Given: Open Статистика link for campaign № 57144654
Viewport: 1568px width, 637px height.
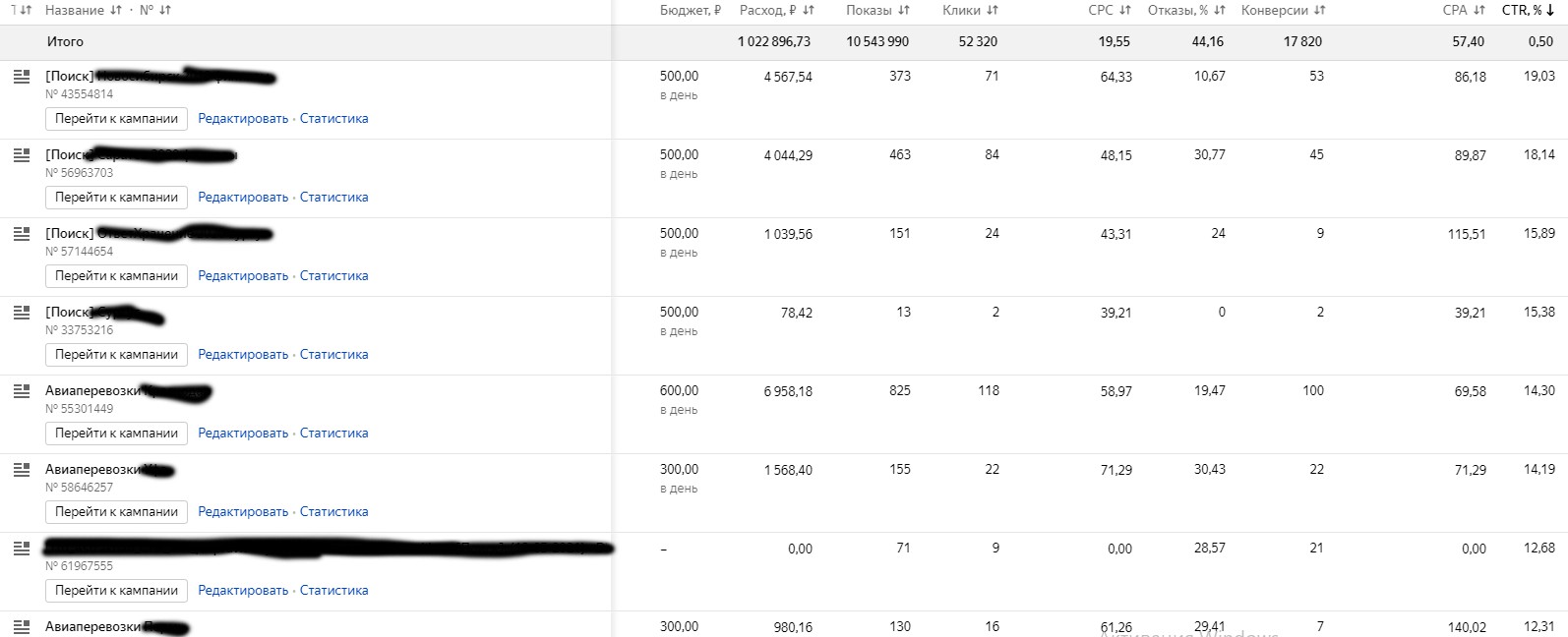Looking at the screenshot, I should click(x=333, y=276).
